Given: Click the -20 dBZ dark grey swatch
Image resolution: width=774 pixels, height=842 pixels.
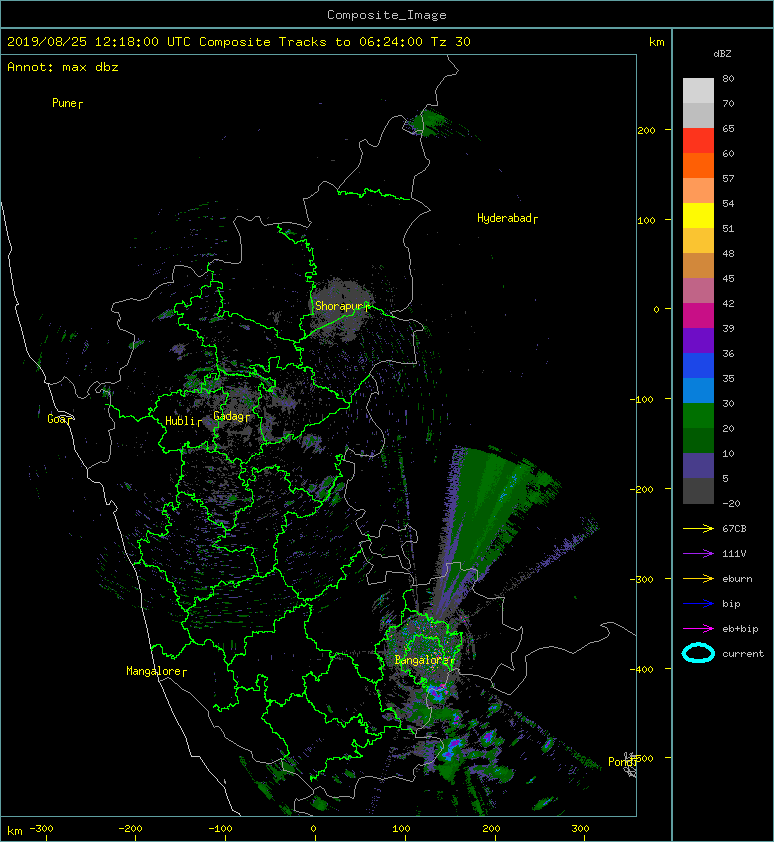Looking at the screenshot, I should [698, 491].
